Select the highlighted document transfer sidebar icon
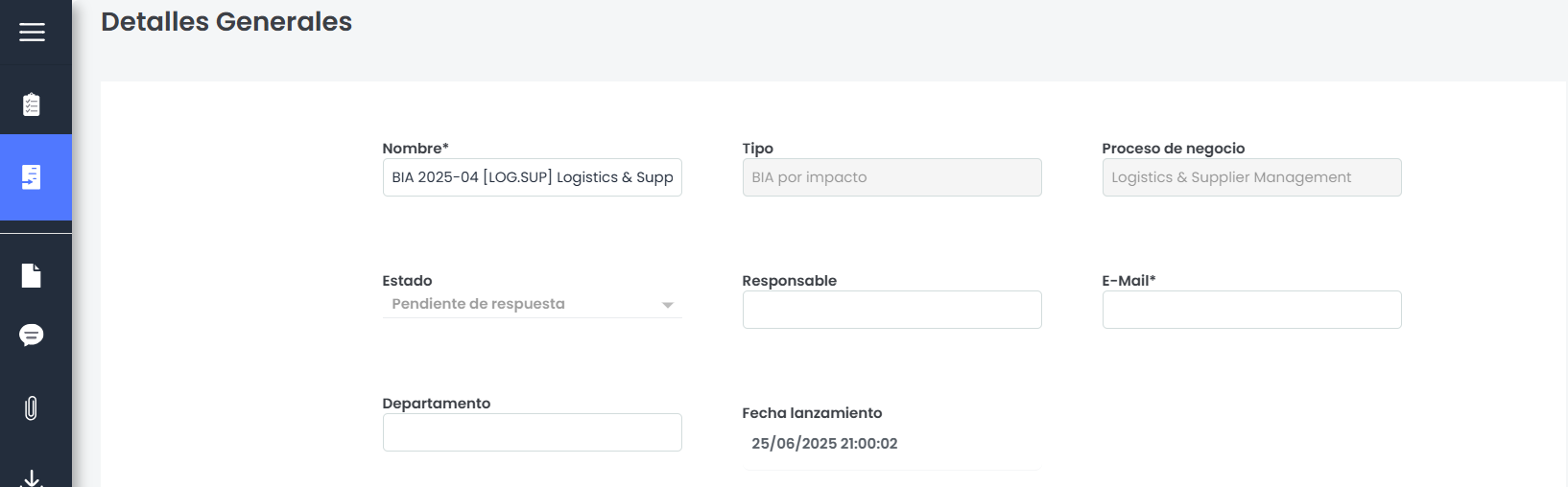The height and width of the screenshot is (487, 1568). pos(32,177)
